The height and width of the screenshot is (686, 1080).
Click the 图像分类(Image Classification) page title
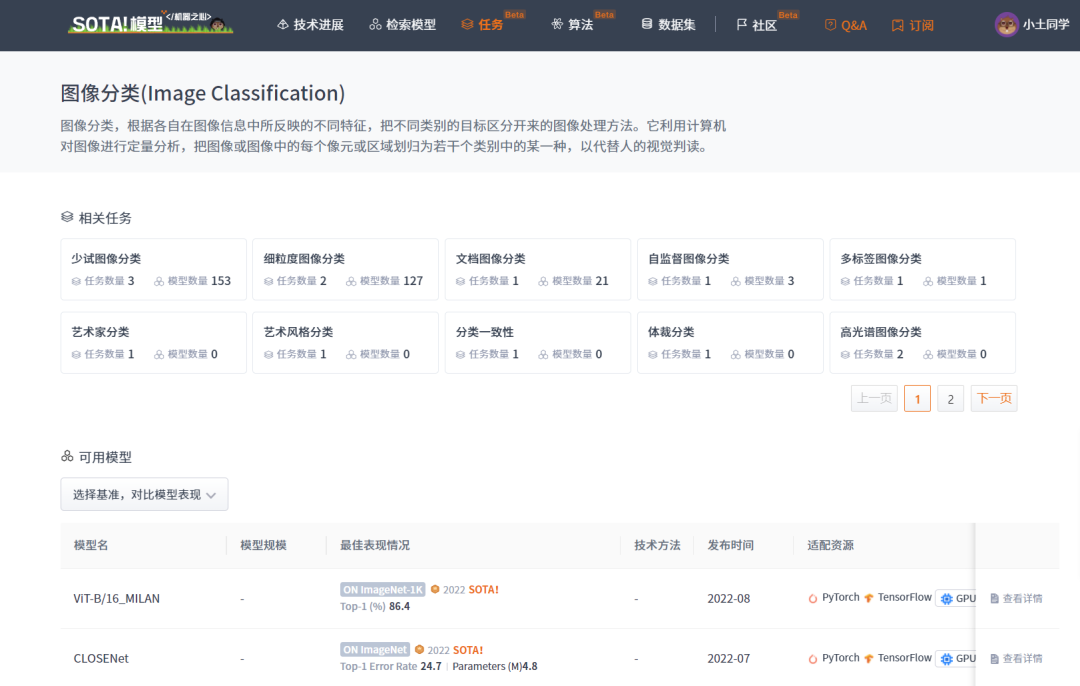click(x=203, y=93)
